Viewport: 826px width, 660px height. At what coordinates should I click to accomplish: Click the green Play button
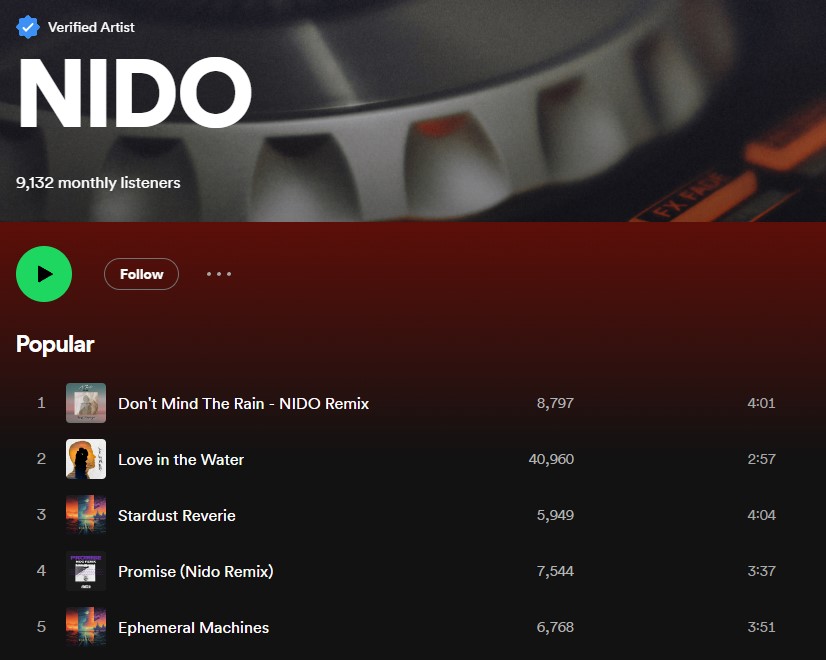click(44, 274)
